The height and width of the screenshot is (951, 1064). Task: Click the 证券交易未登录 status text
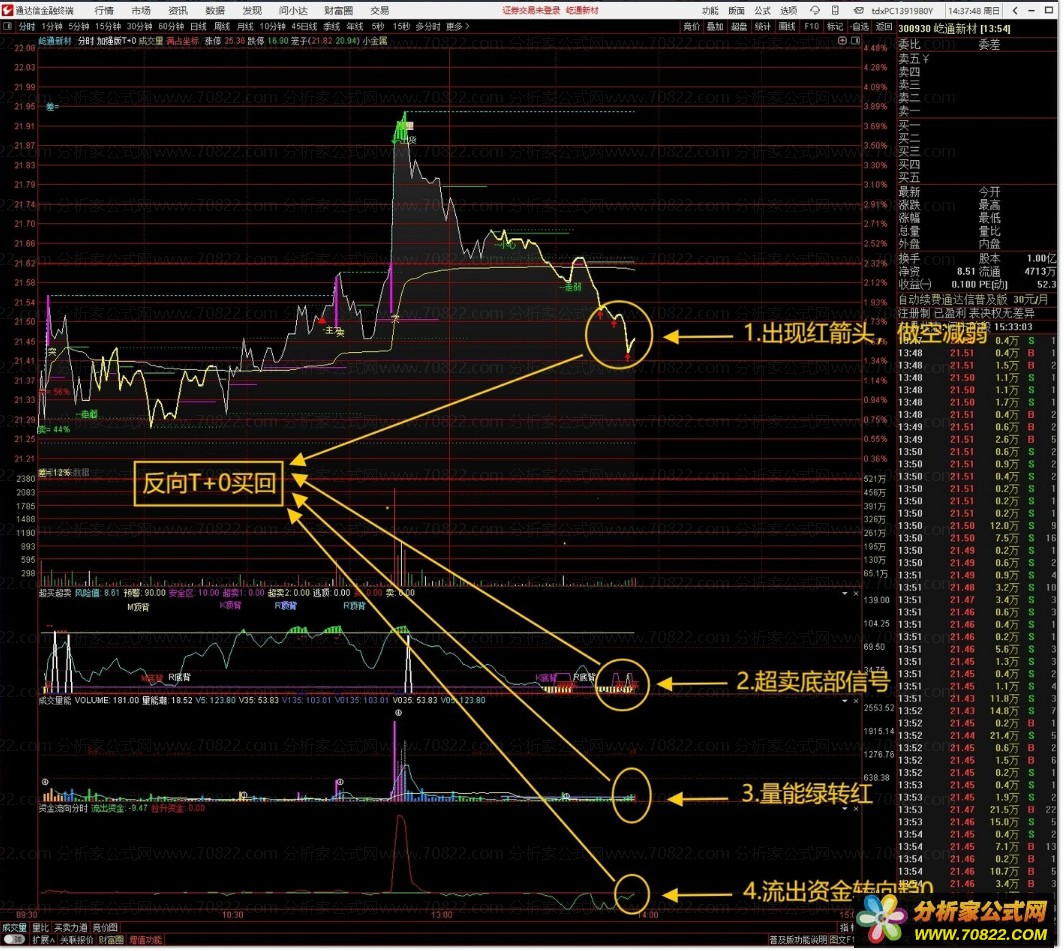pyautogui.click(x=531, y=10)
